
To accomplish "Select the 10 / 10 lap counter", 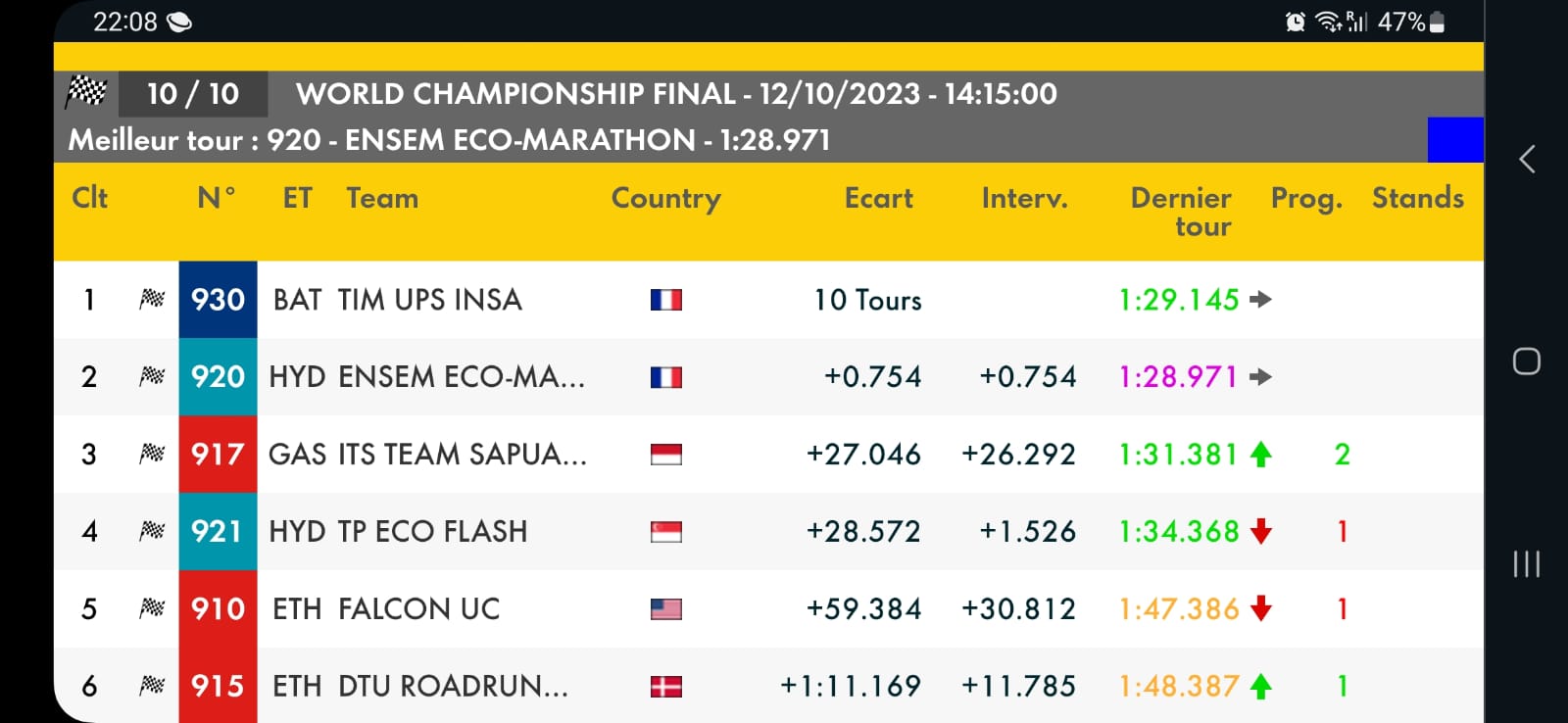I will (x=193, y=94).
